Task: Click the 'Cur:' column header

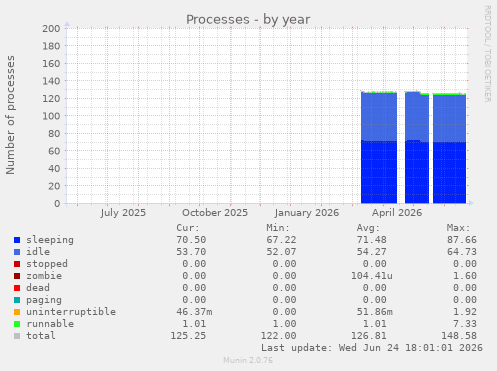Action: pos(188,228)
